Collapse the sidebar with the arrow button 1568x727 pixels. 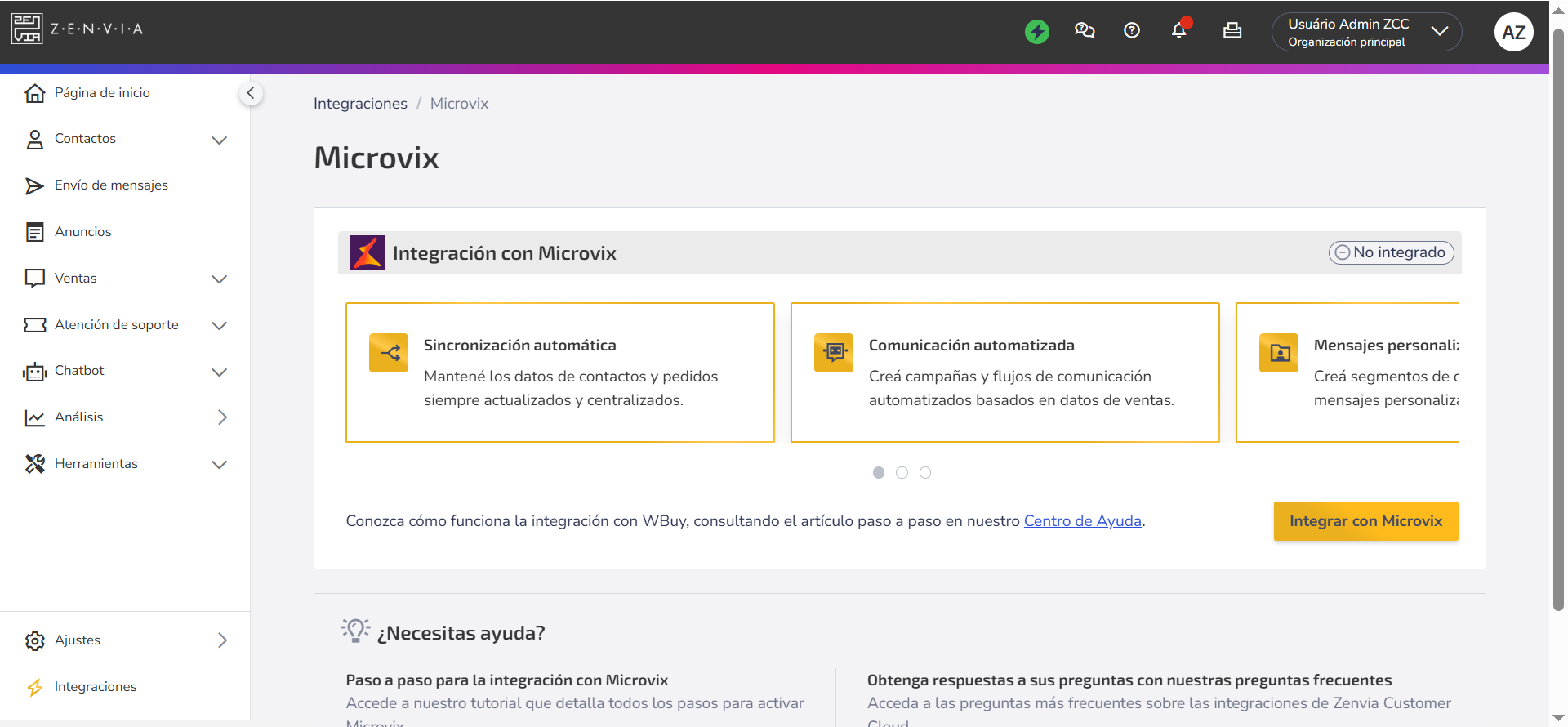point(251,93)
